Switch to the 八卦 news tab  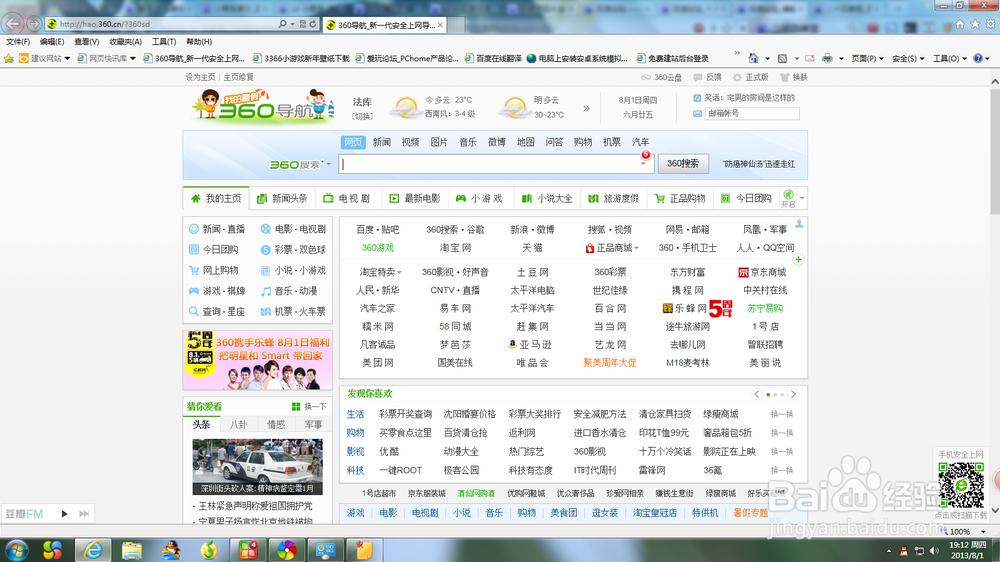coord(239,424)
